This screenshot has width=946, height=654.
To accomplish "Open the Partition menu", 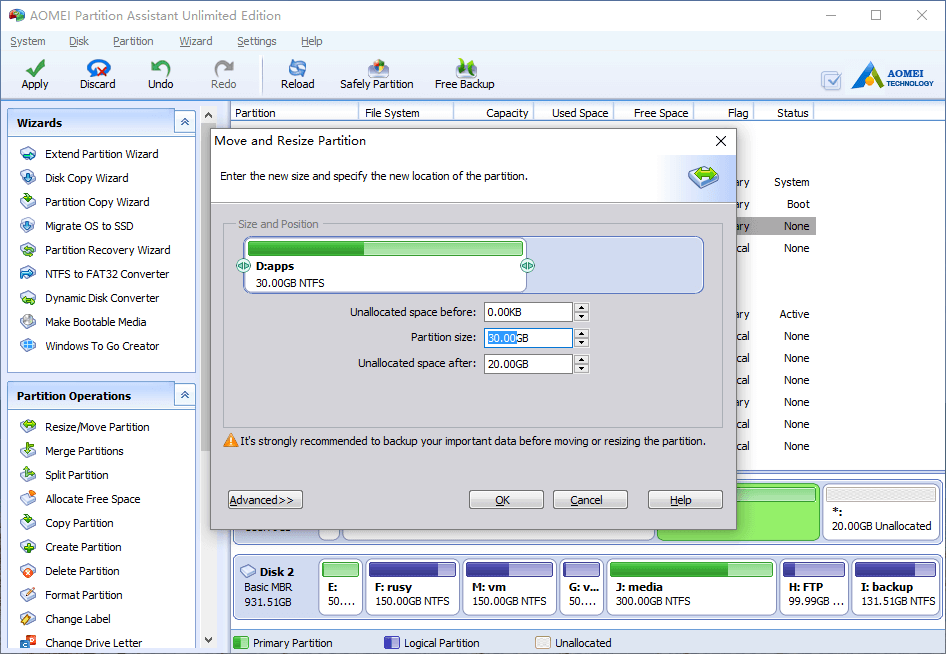I will (133, 41).
